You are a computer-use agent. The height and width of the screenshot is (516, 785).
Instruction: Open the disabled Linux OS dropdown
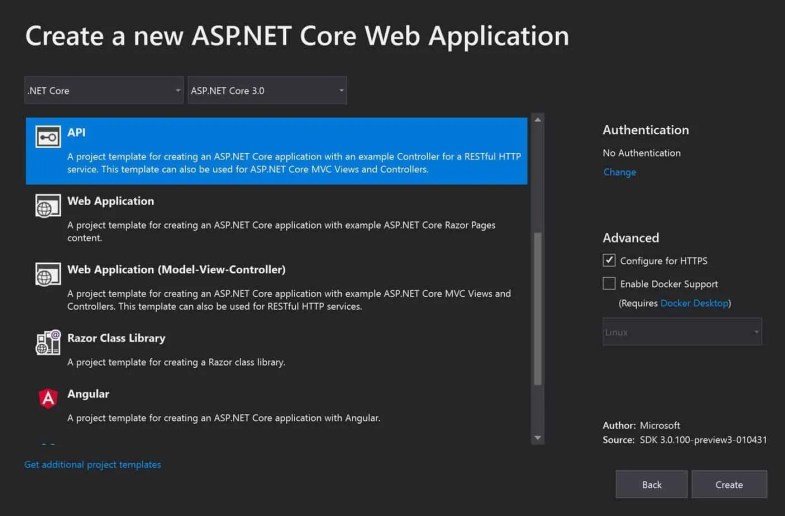682,332
